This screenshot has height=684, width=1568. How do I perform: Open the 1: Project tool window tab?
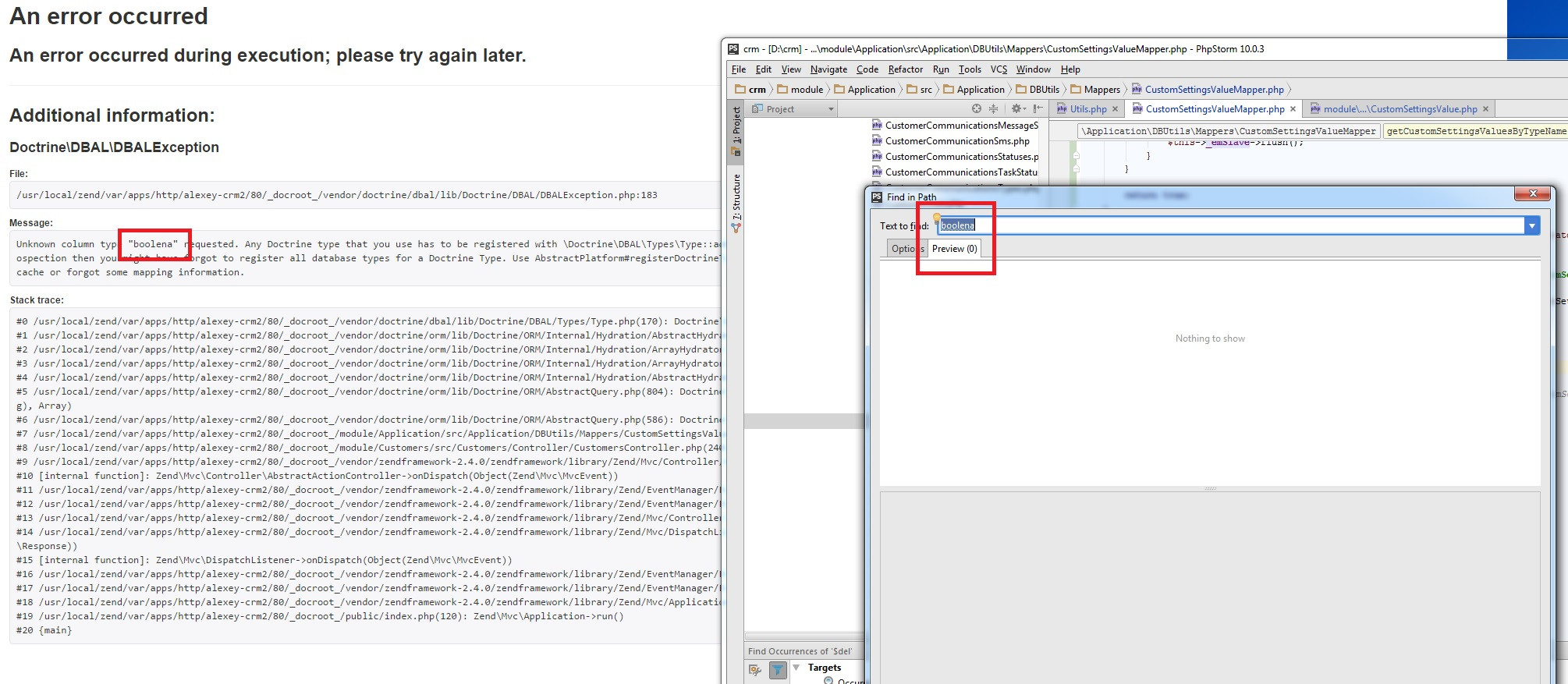click(x=736, y=131)
